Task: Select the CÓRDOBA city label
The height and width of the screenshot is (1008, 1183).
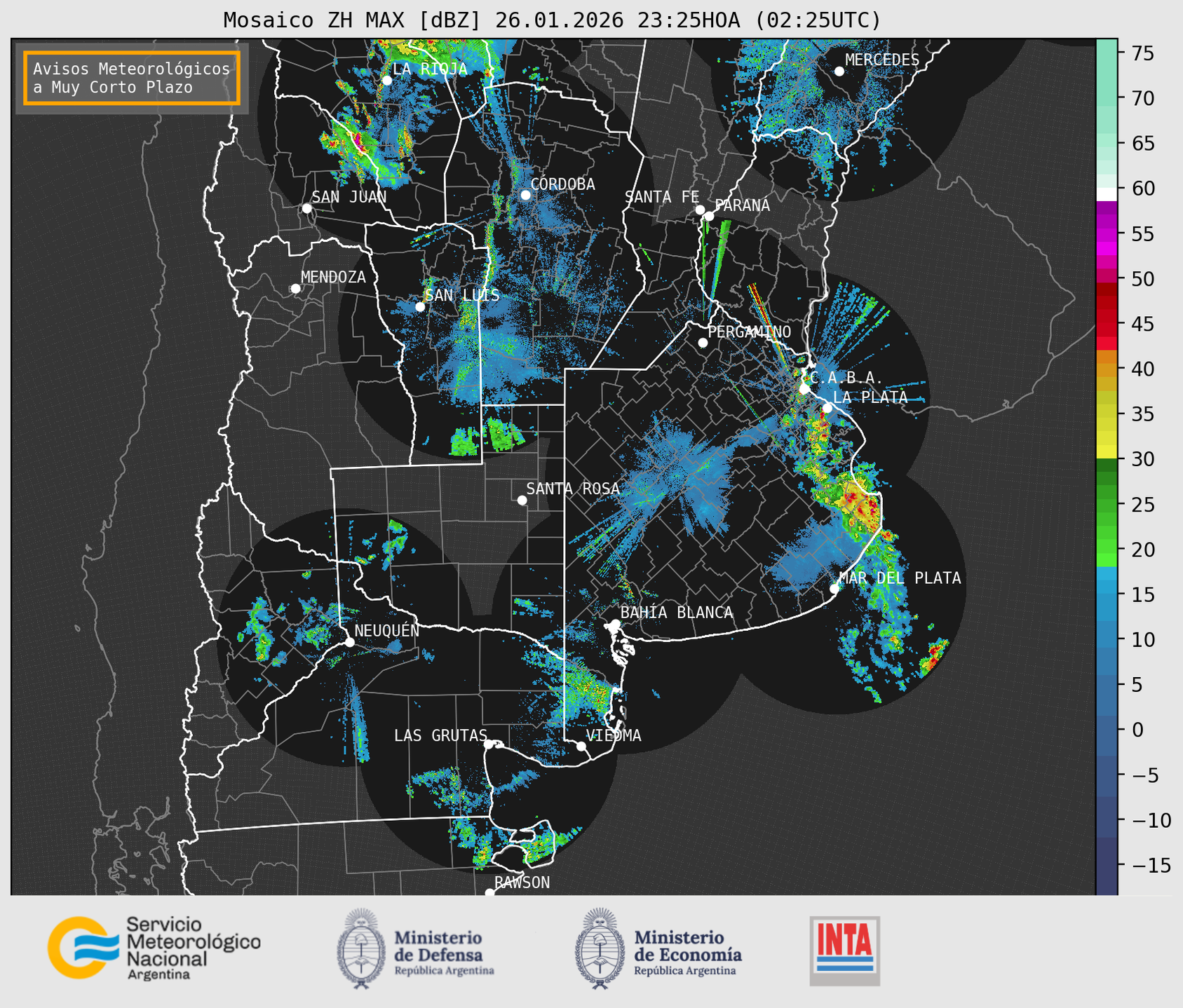Action: coord(562,184)
